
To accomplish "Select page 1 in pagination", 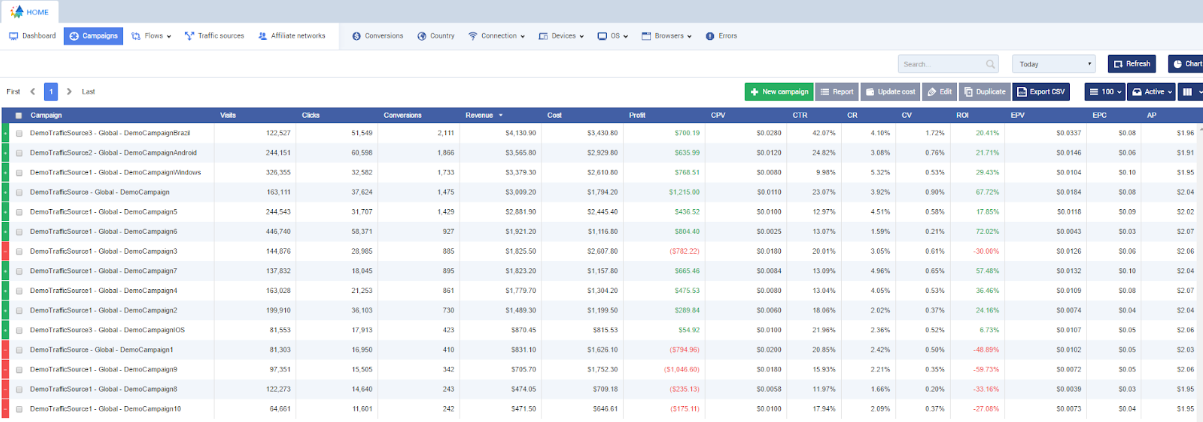I will pyautogui.click(x=51, y=91).
